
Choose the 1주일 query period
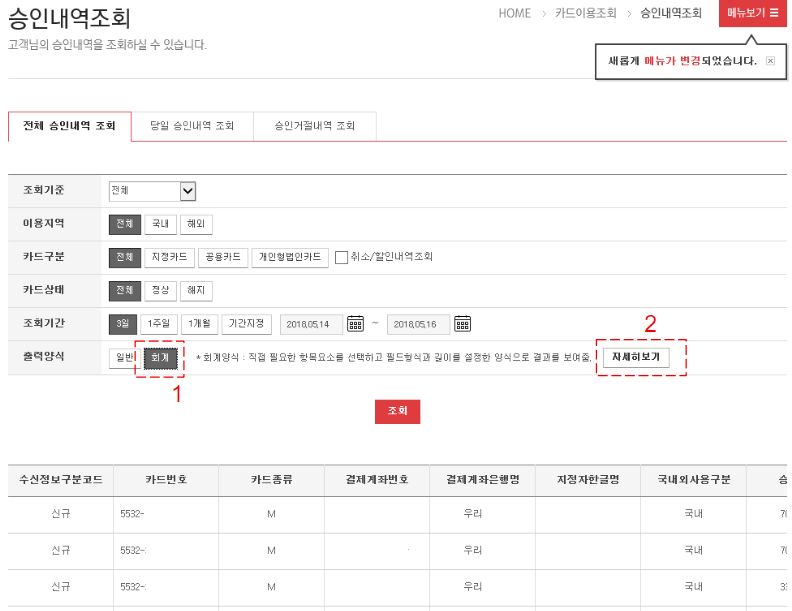tap(159, 324)
